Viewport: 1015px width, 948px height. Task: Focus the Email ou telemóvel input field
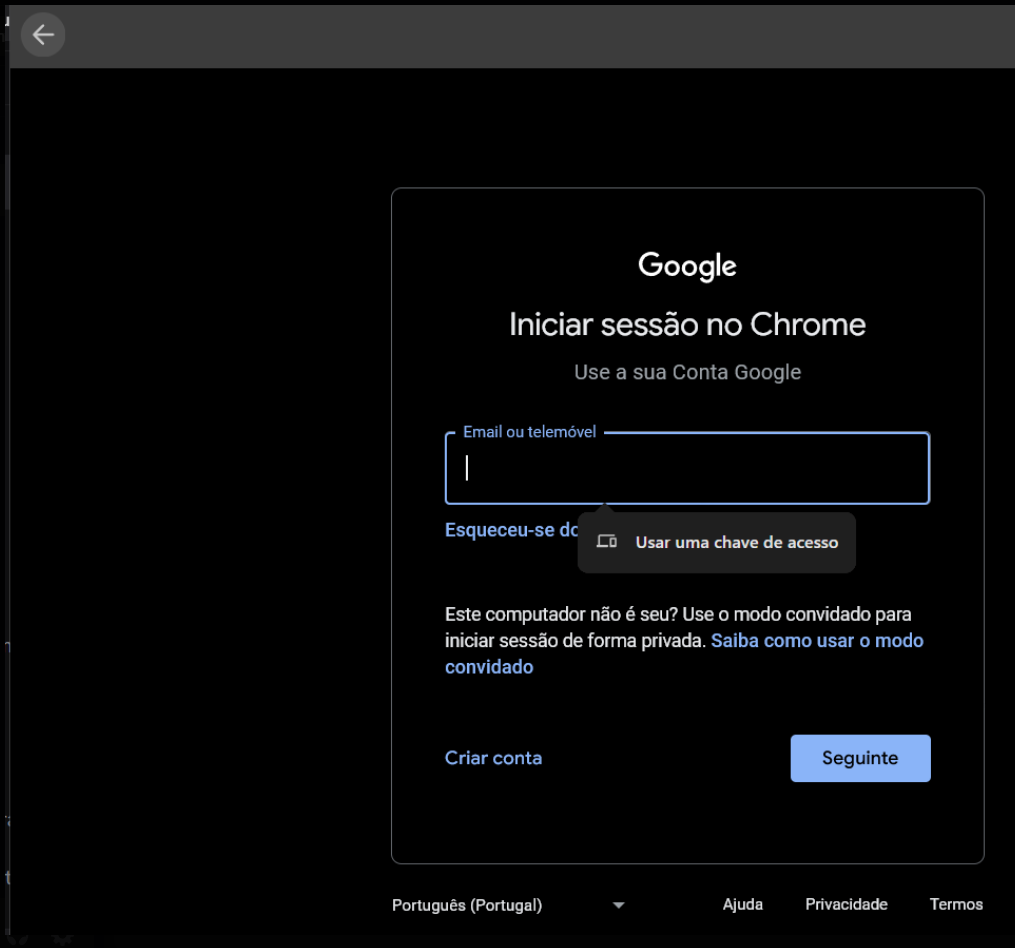(687, 469)
